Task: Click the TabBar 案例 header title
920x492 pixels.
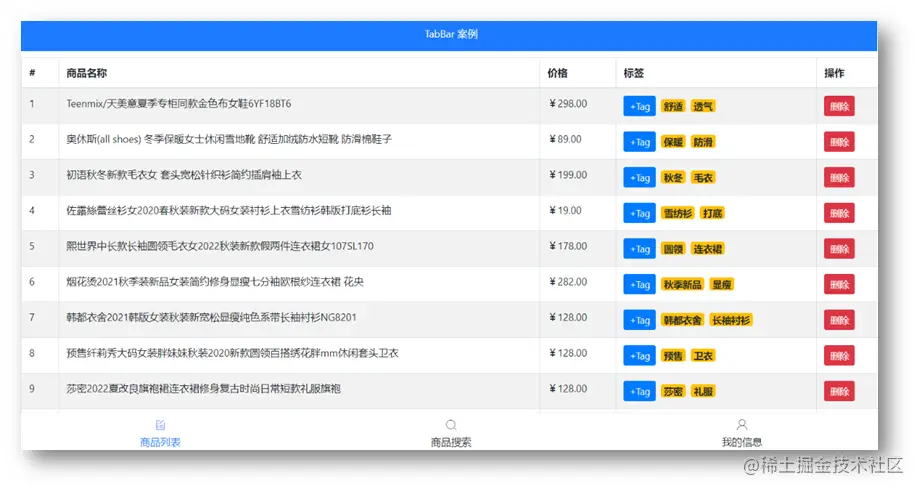Action: tap(451, 35)
